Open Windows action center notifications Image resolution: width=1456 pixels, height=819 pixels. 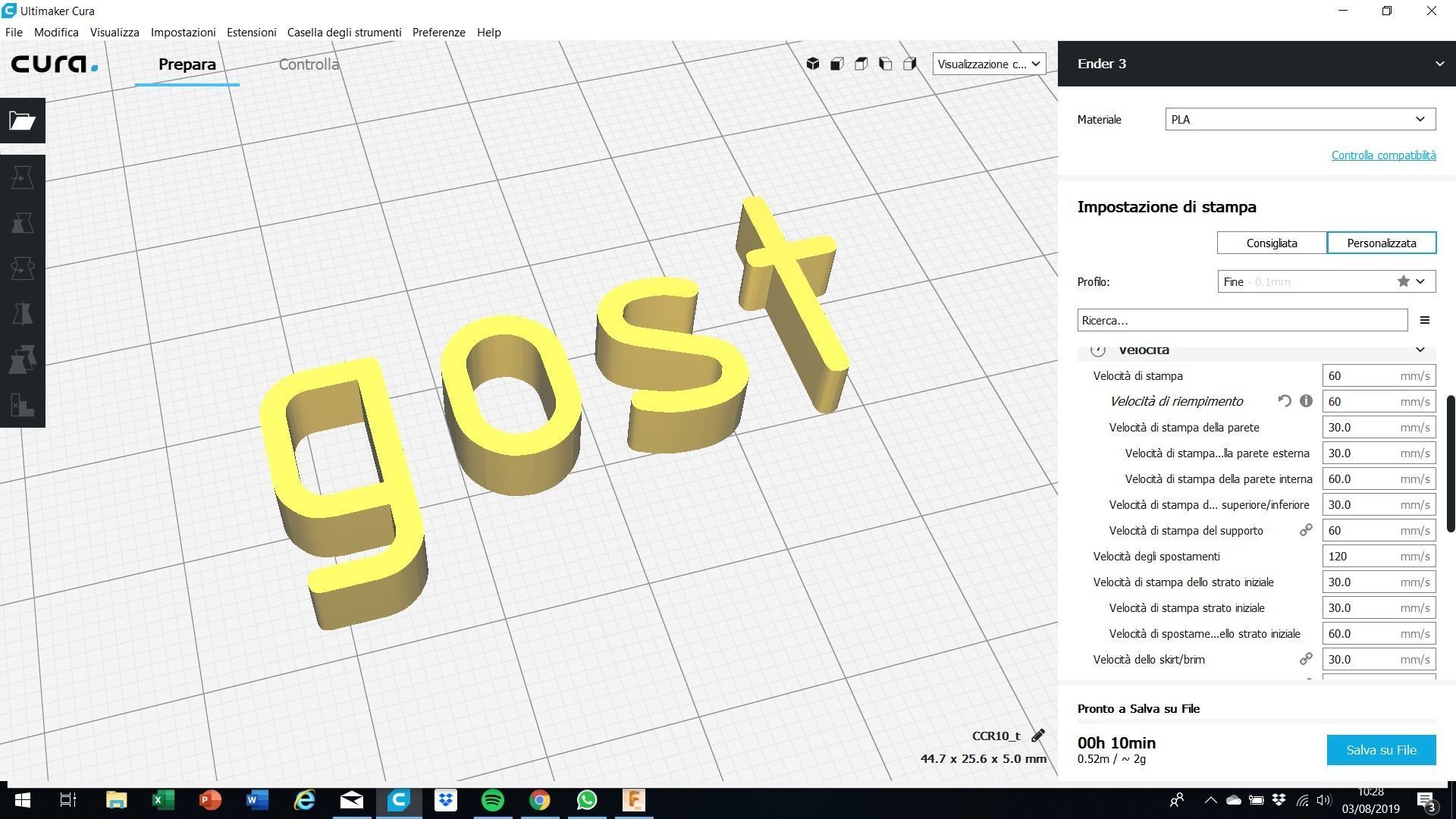[x=1426, y=801]
